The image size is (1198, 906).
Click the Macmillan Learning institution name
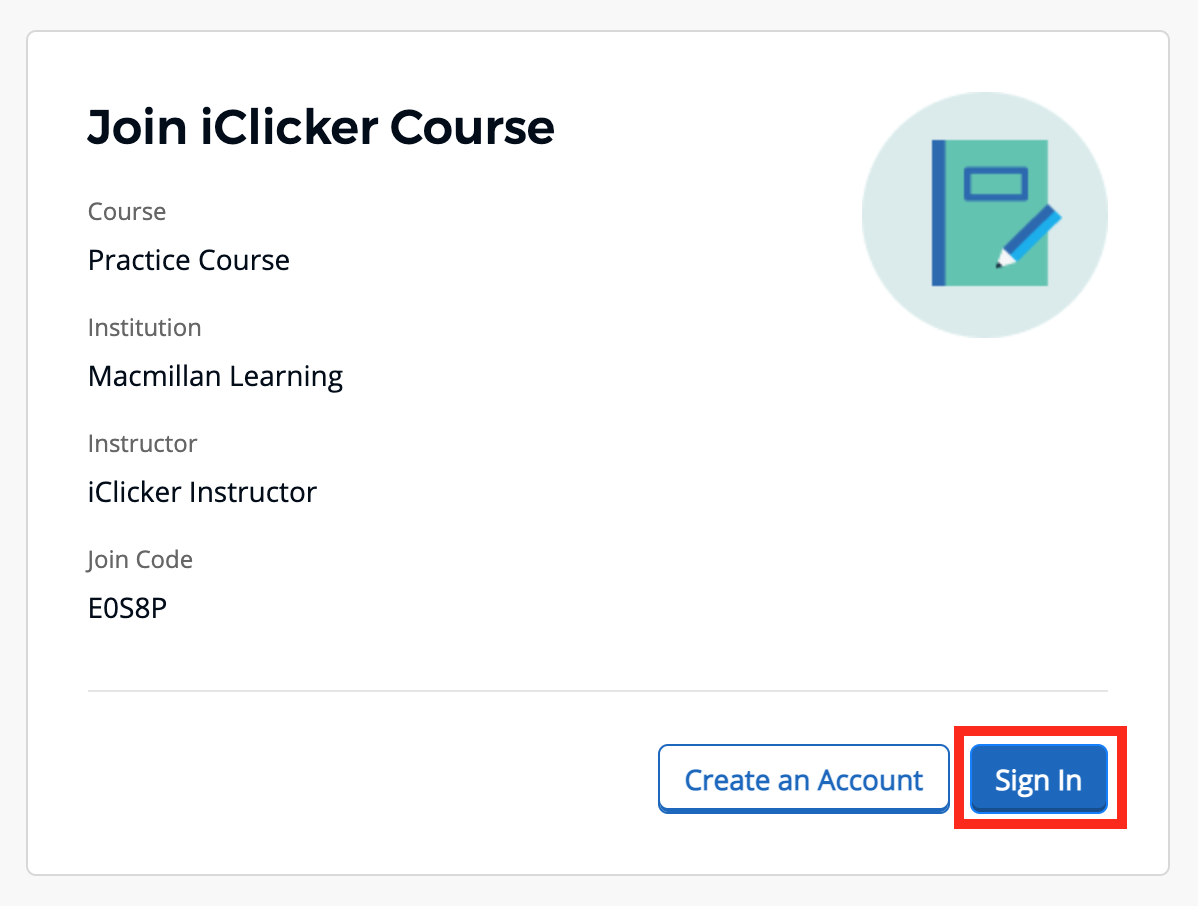(215, 376)
